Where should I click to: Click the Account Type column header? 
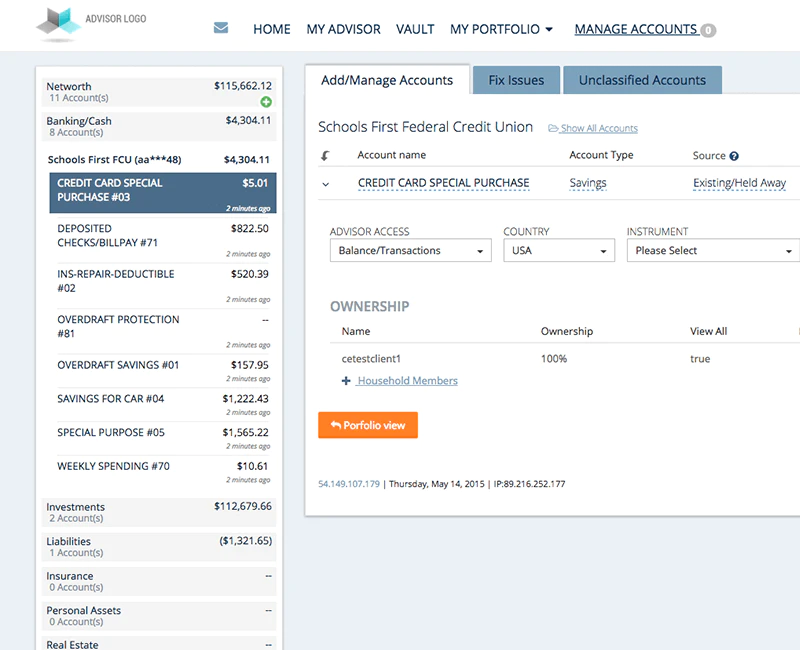(601, 155)
